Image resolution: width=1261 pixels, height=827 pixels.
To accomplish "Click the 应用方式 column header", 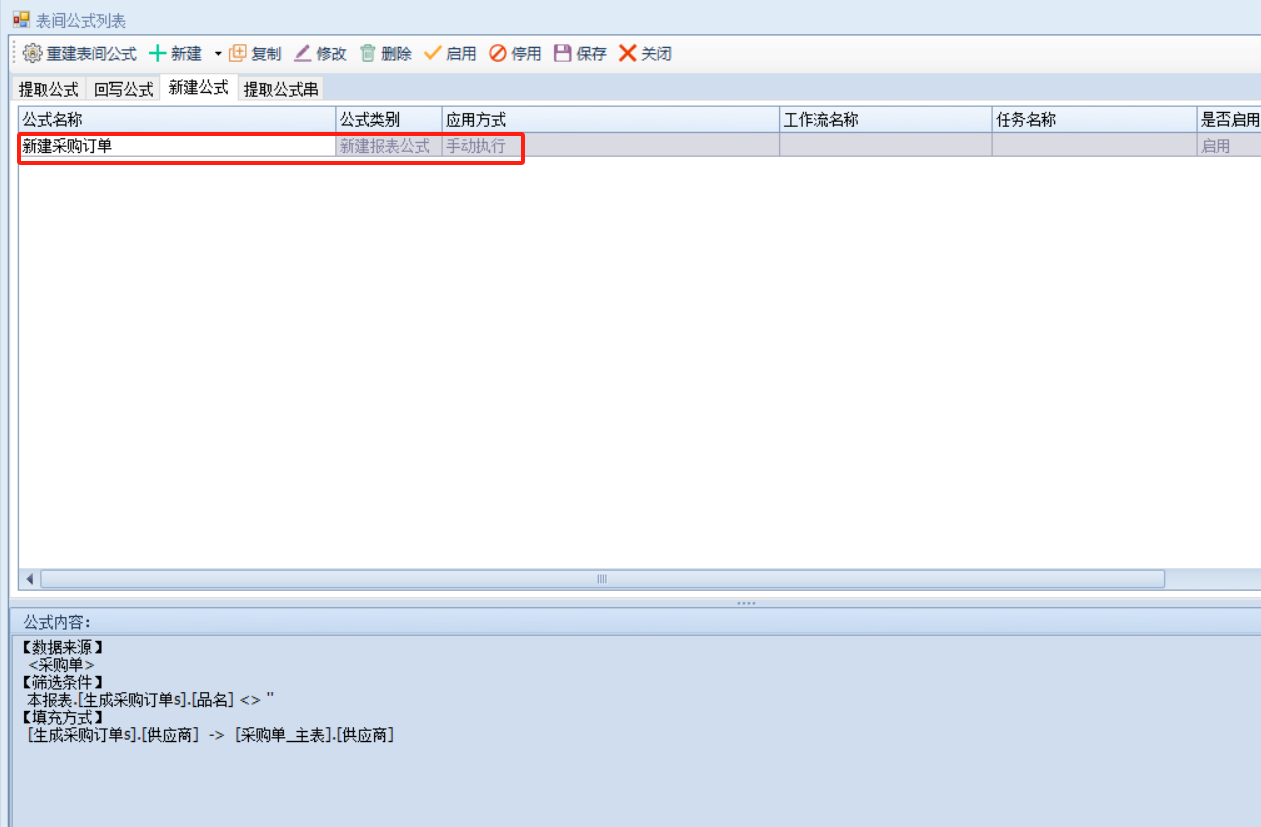I will point(610,120).
